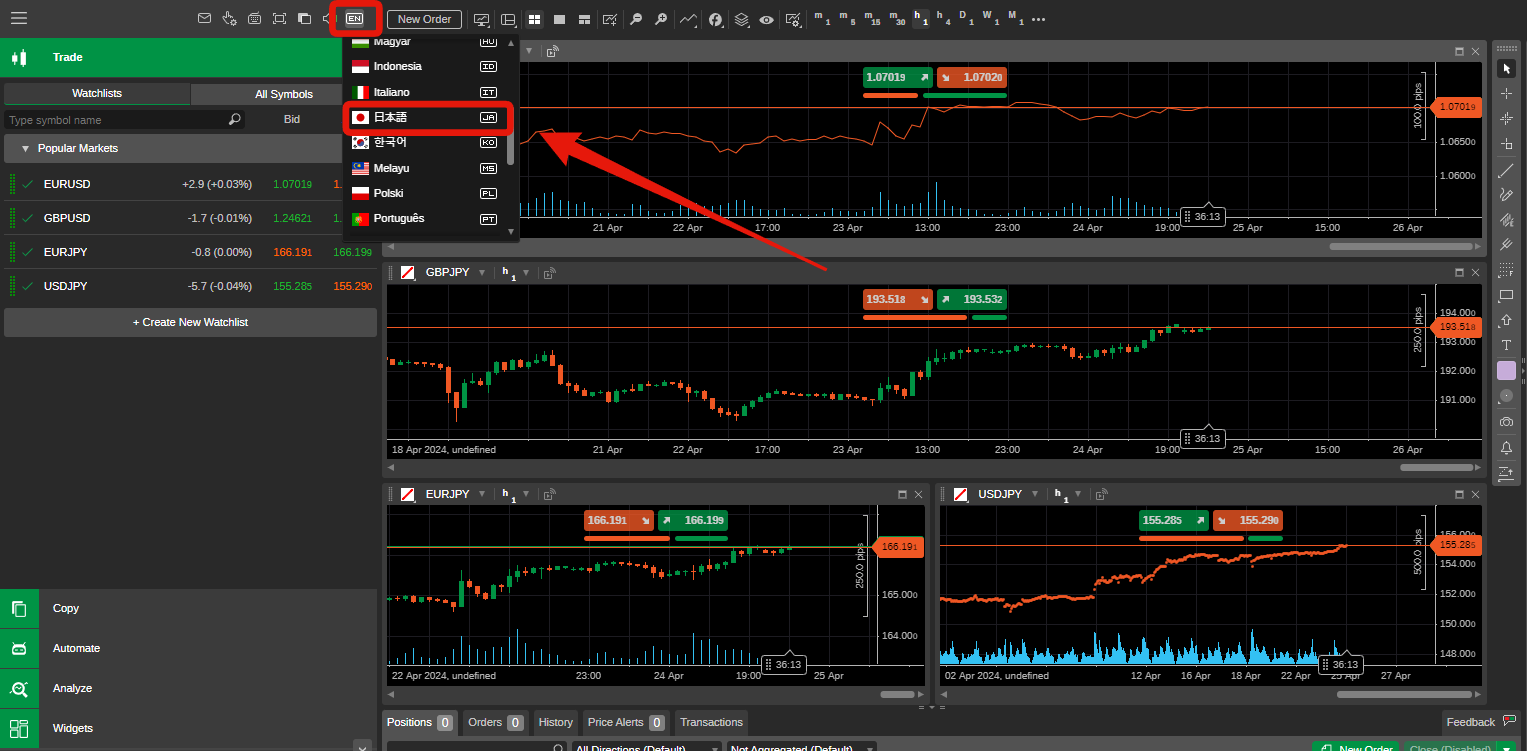Select the h4 timeframe
Image resolution: width=1527 pixels, height=751 pixels.
pos(945,19)
